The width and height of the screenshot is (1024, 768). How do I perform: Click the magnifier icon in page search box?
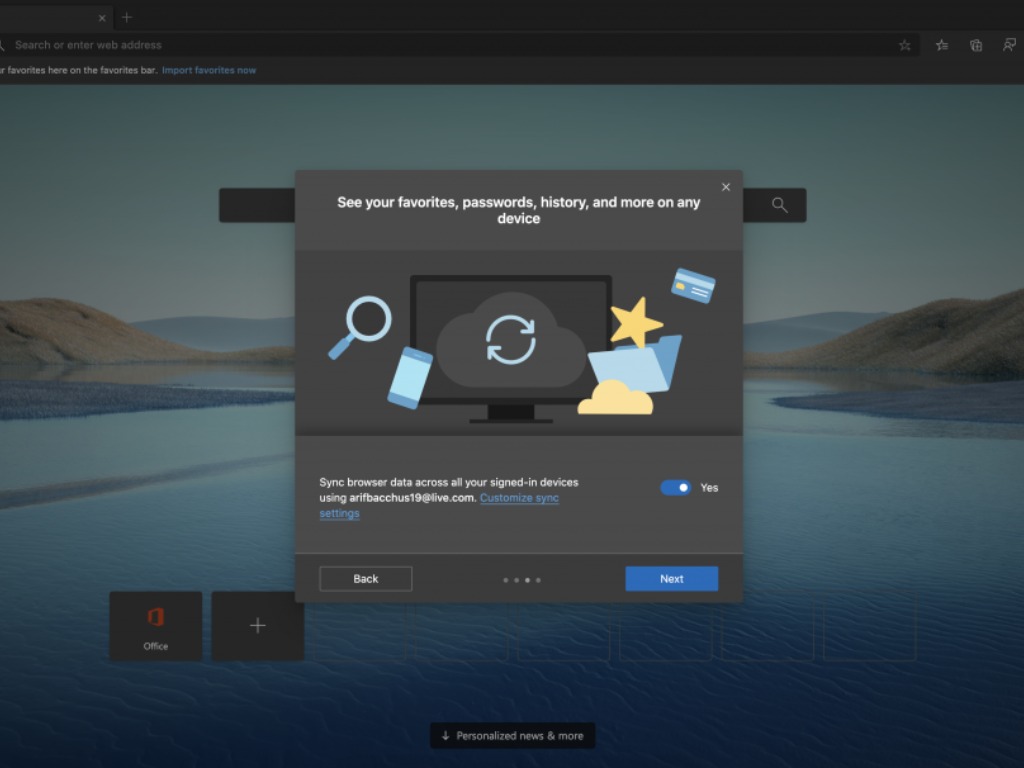(x=780, y=205)
